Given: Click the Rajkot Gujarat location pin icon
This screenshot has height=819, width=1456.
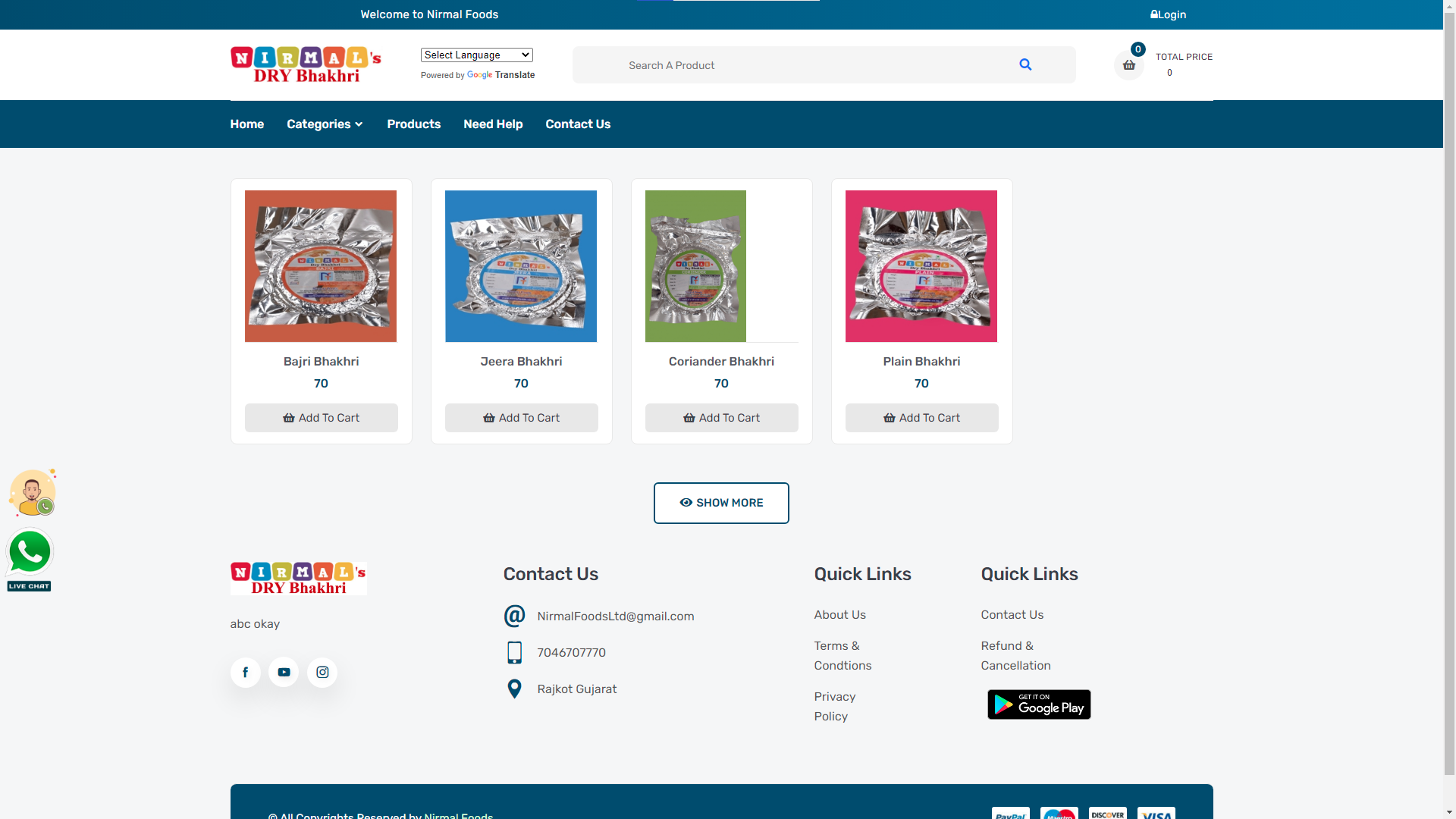Looking at the screenshot, I should tap(514, 689).
